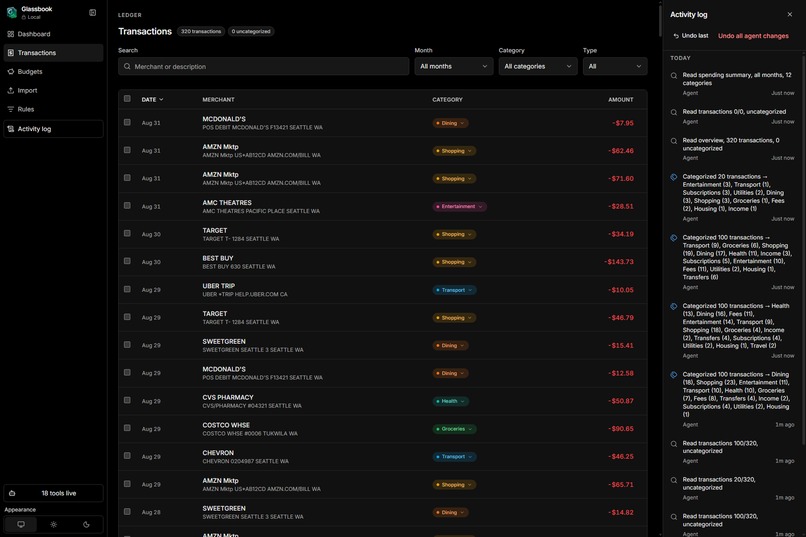Click the magnifier icon of Read transactions 20/320 entry
Viewport: 806px width, 537px height.
coord(674,480)
